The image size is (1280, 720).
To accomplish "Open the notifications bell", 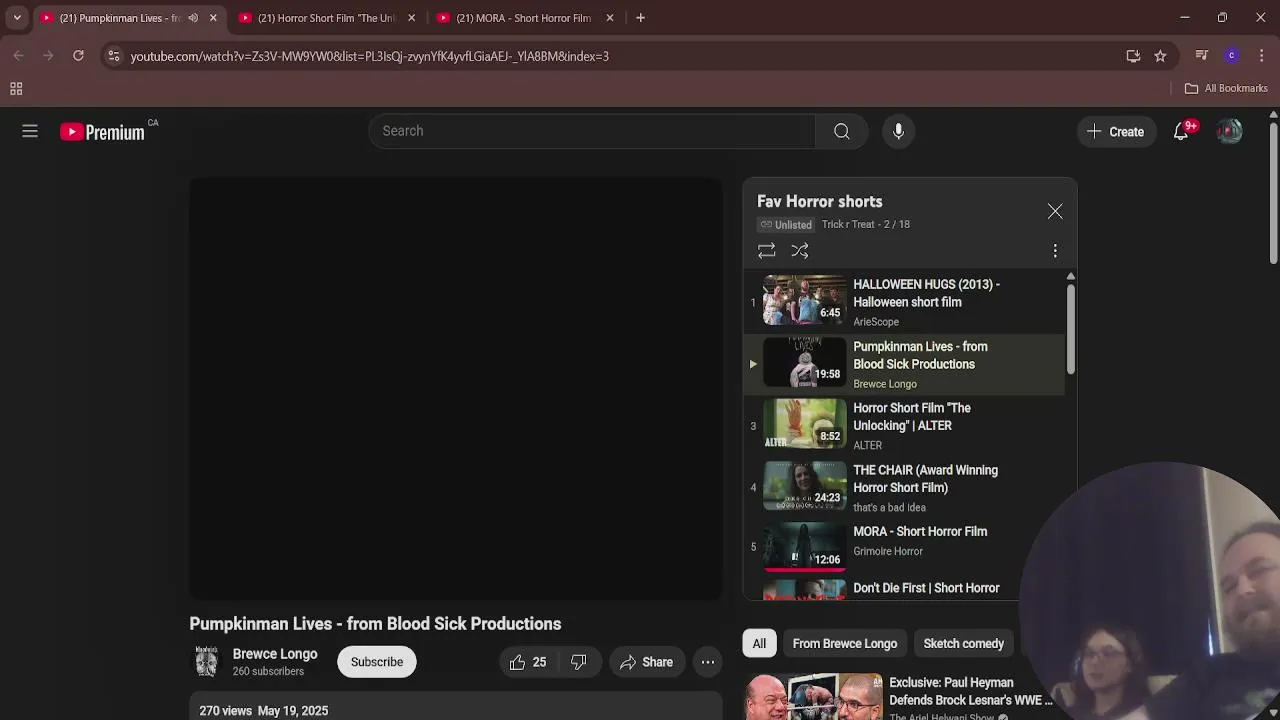I will (1181, 131).
